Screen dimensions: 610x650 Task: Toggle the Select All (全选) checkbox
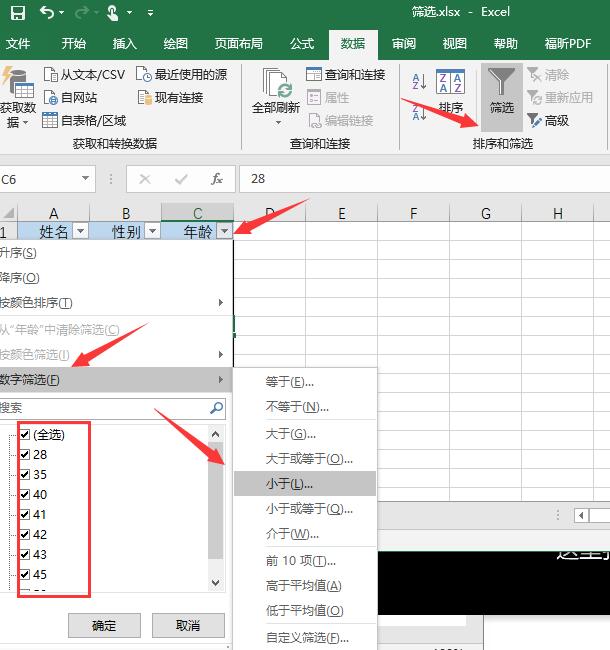pyautogui.click(x=25, y=435)
